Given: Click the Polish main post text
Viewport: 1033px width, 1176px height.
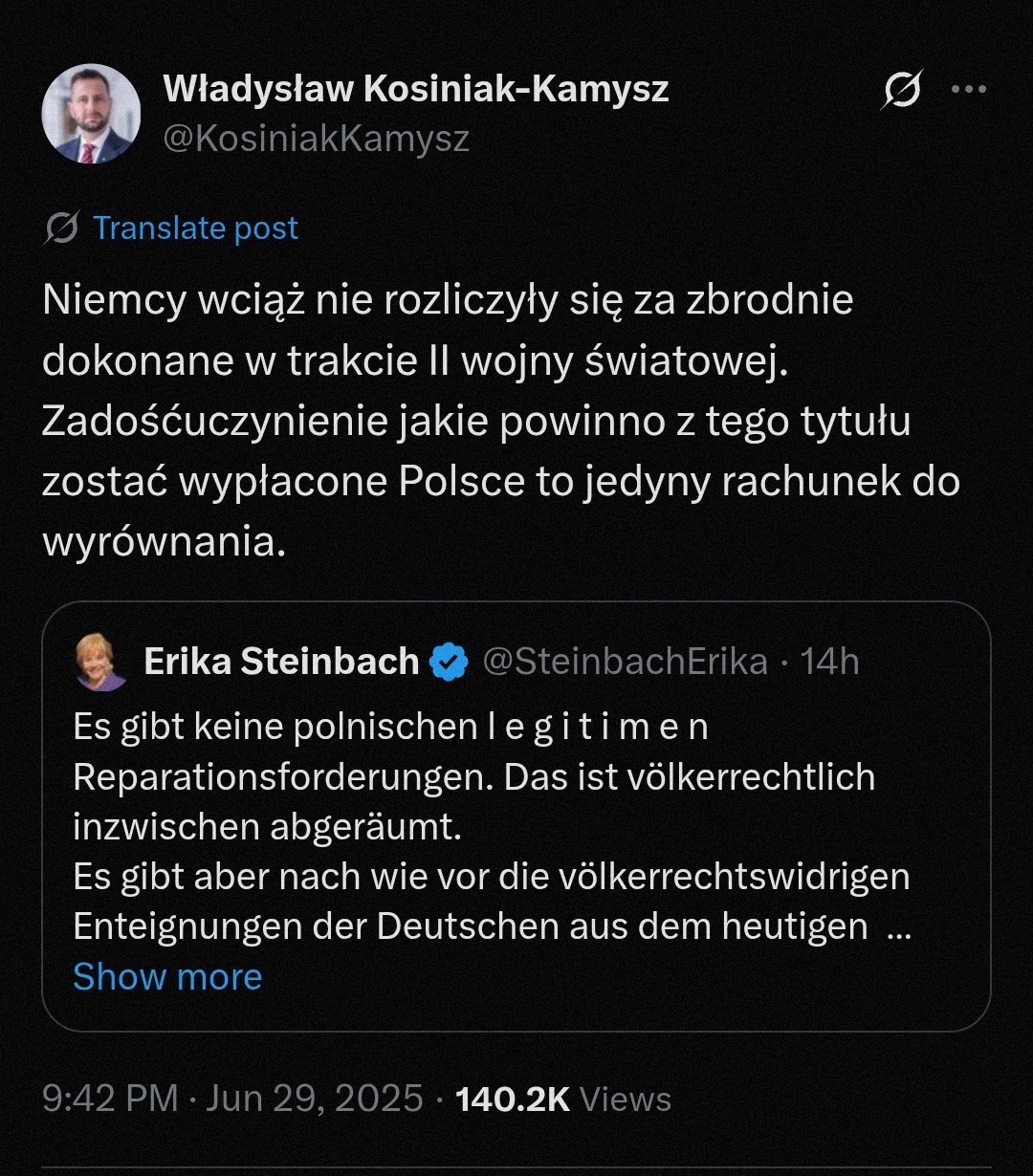Looking at the screenshot, I should (497, 421).
